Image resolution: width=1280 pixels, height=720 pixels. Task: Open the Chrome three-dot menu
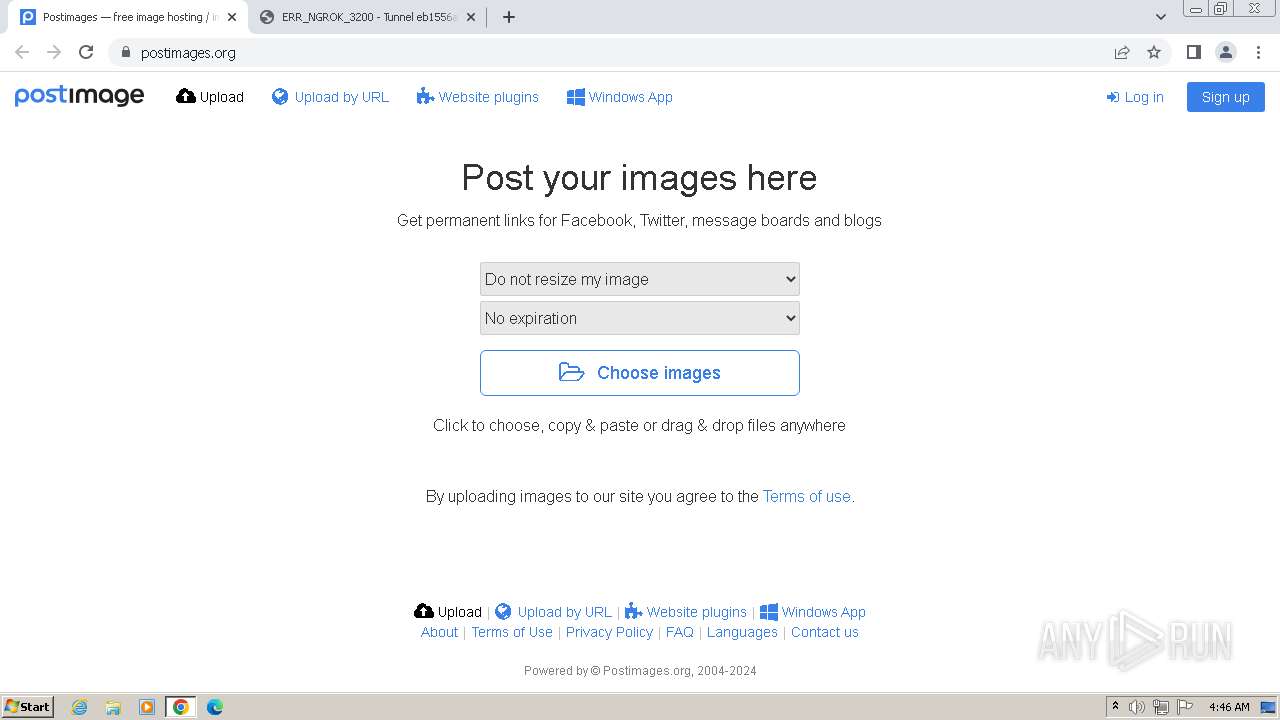click(x=1258, y=52)
